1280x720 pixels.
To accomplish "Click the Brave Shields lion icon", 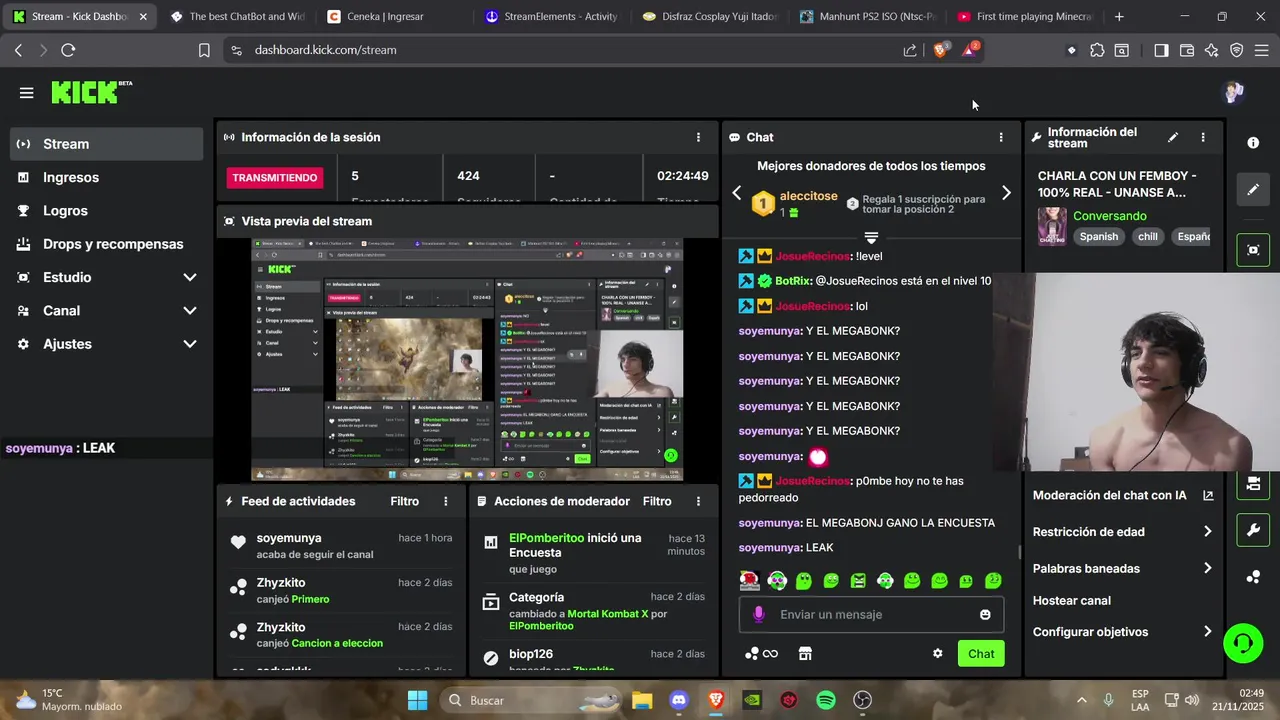I will pyautogui.click(x=940, y=50).
